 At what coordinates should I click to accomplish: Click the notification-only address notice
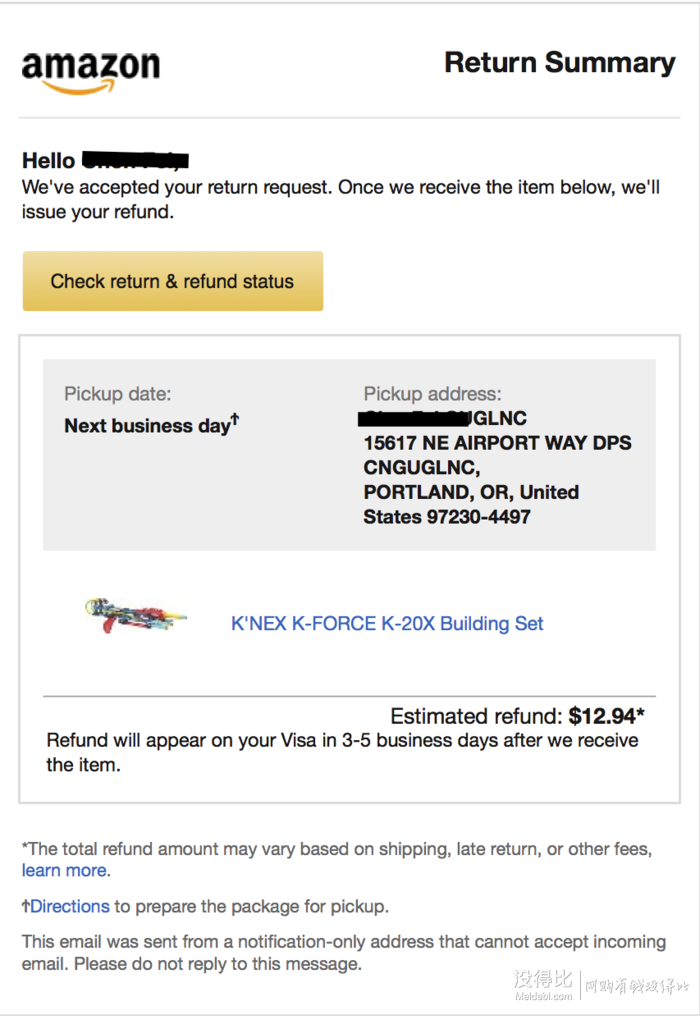tap(343, 953)
